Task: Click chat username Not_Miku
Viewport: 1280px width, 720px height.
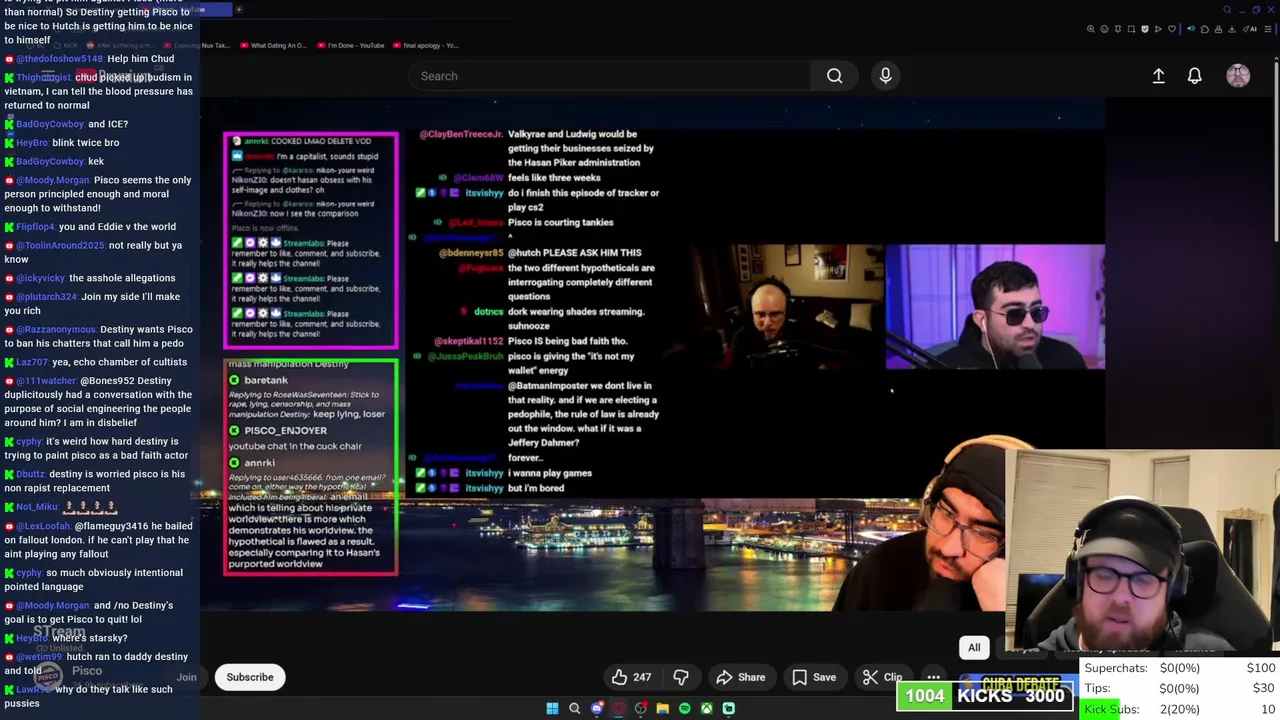Action: (x=36, y=507)
